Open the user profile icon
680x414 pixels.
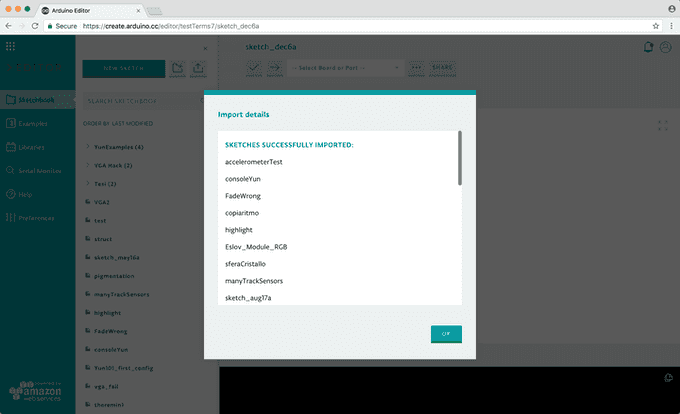665,47
